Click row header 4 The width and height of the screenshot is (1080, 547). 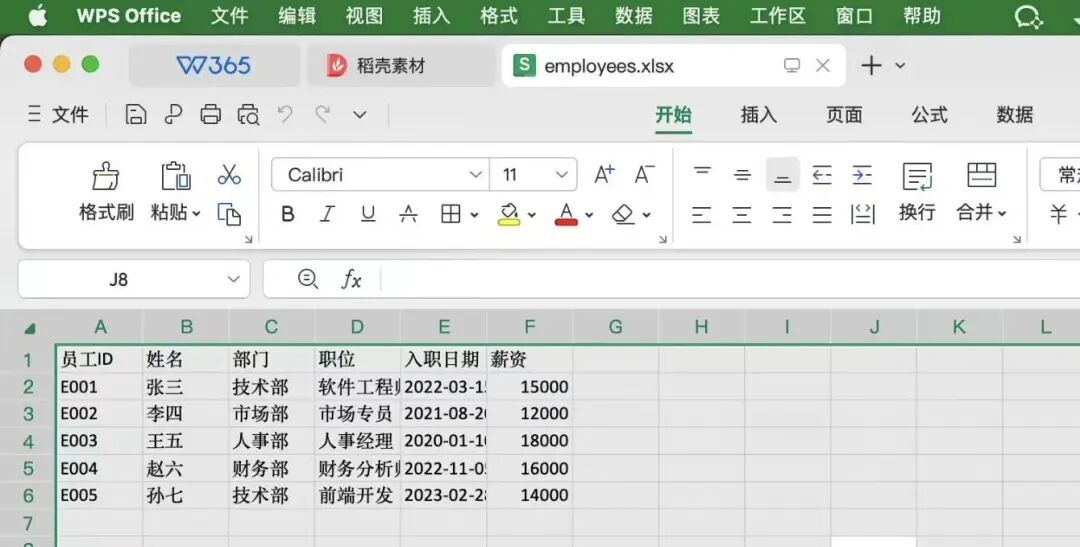tap(28, 441)
